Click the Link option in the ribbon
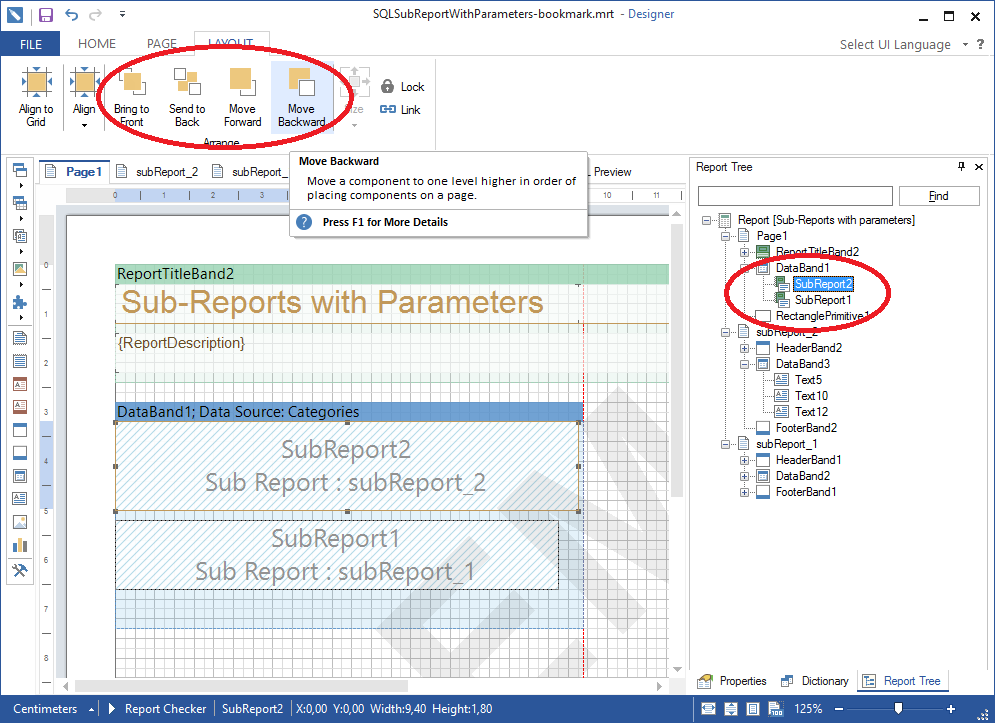The width and height of the screenshot is (995, 723). [x=400, y=109]
